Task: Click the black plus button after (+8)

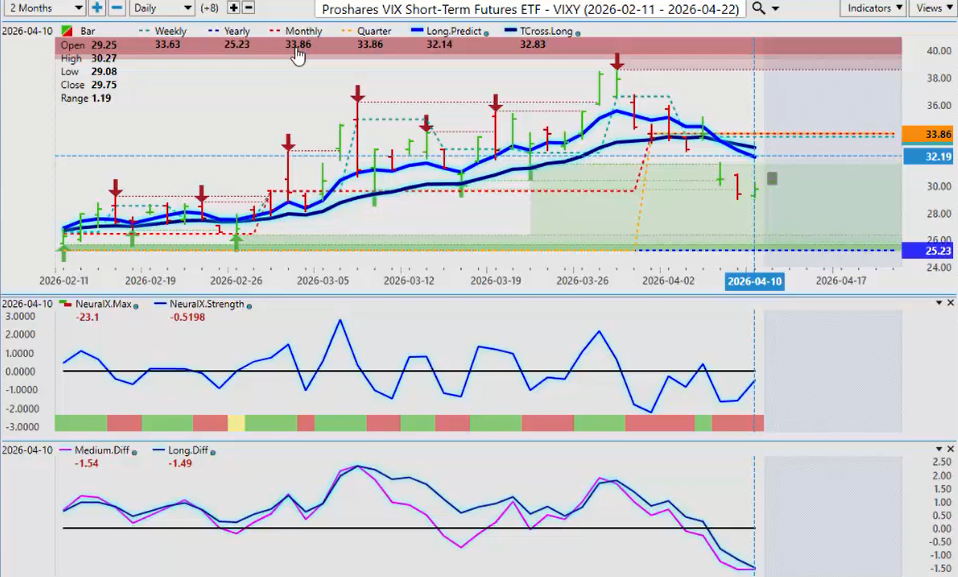Action: pyautogui.click(x=233, y=8)
